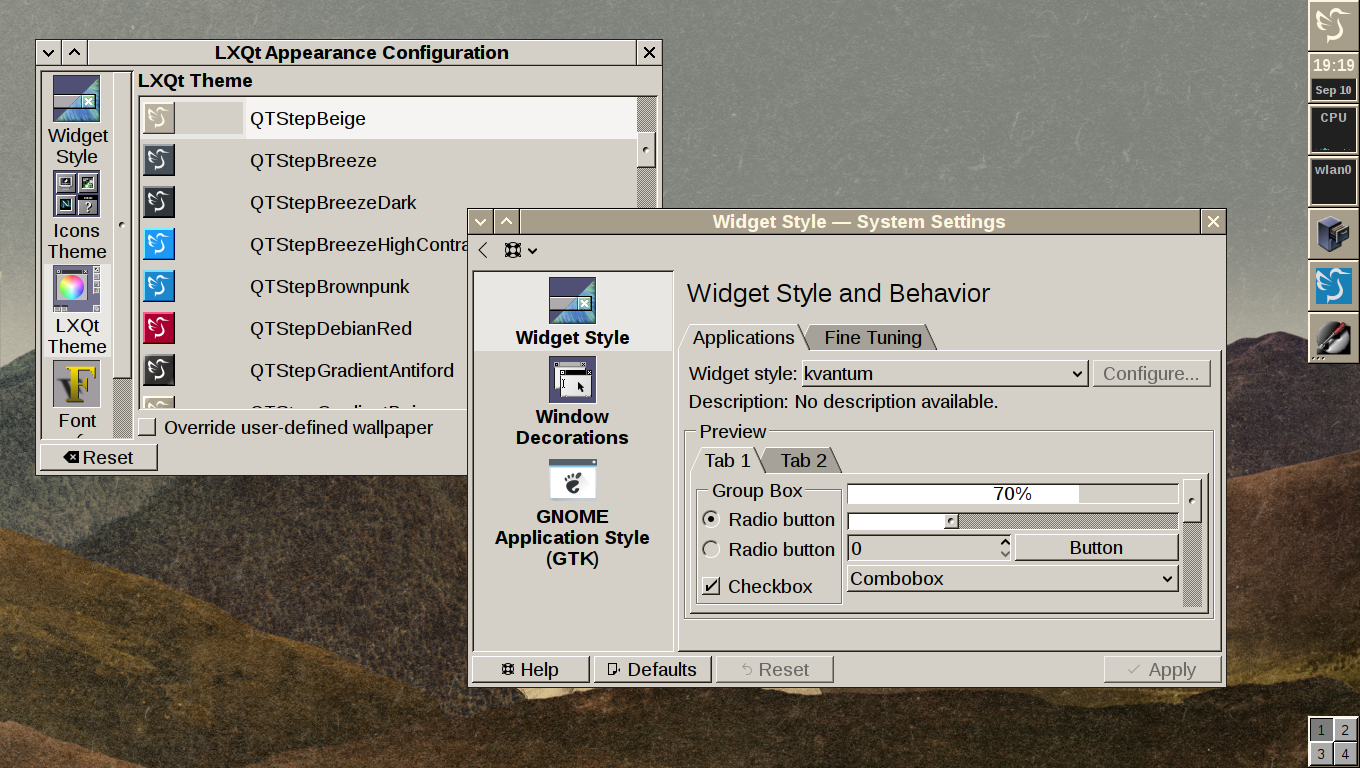
Task: Select the QTStepBrownpunk theme name
Action: tap(330, 286)
